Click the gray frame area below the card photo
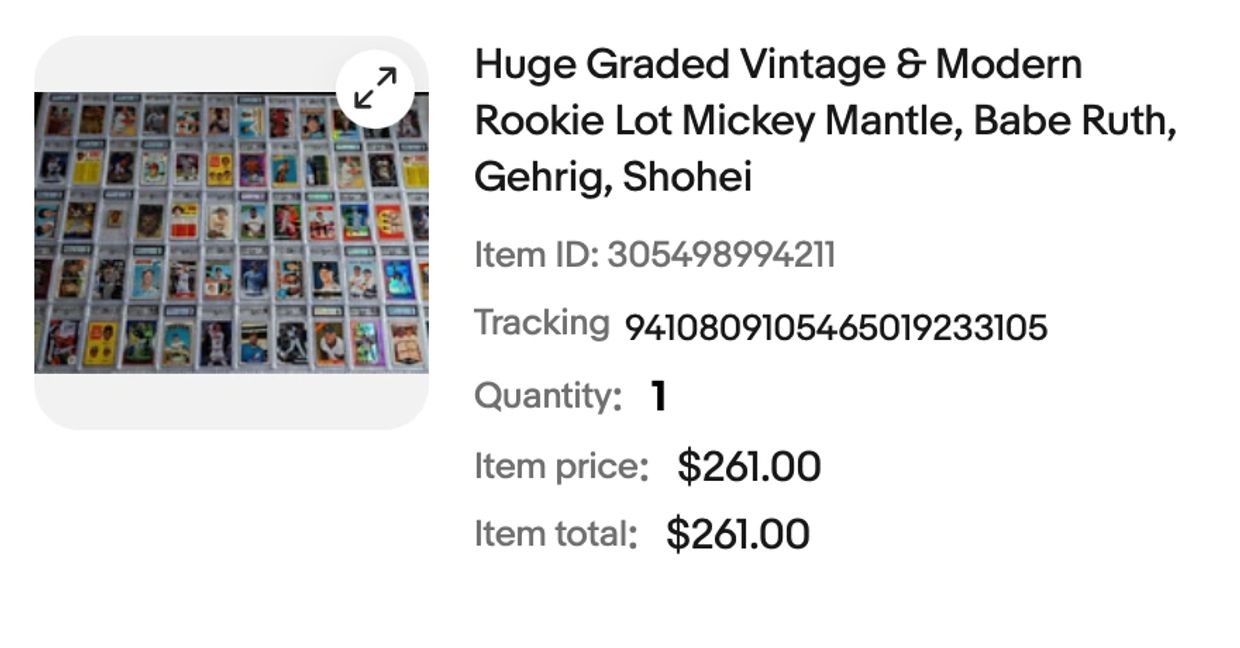This screenshot has width=1240, height=648. pyautogui.click(x=231, y=402)
